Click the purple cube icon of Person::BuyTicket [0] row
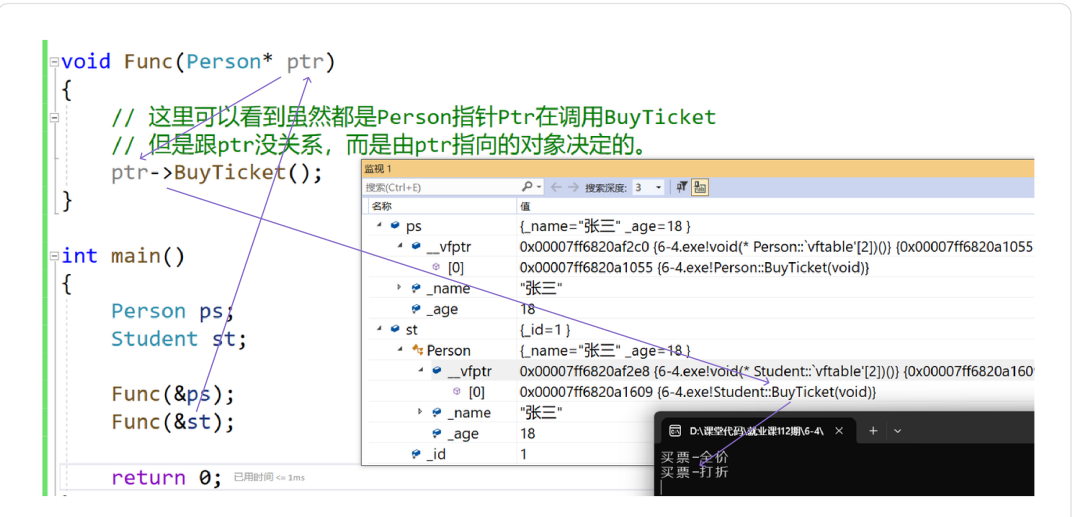The image size is (1073, 517). point(437,267)
